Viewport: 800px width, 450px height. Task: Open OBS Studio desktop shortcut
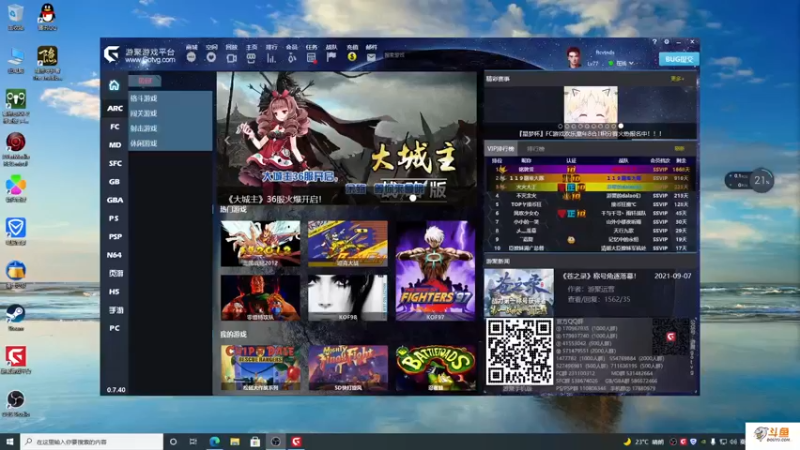[x=16, y=403]
